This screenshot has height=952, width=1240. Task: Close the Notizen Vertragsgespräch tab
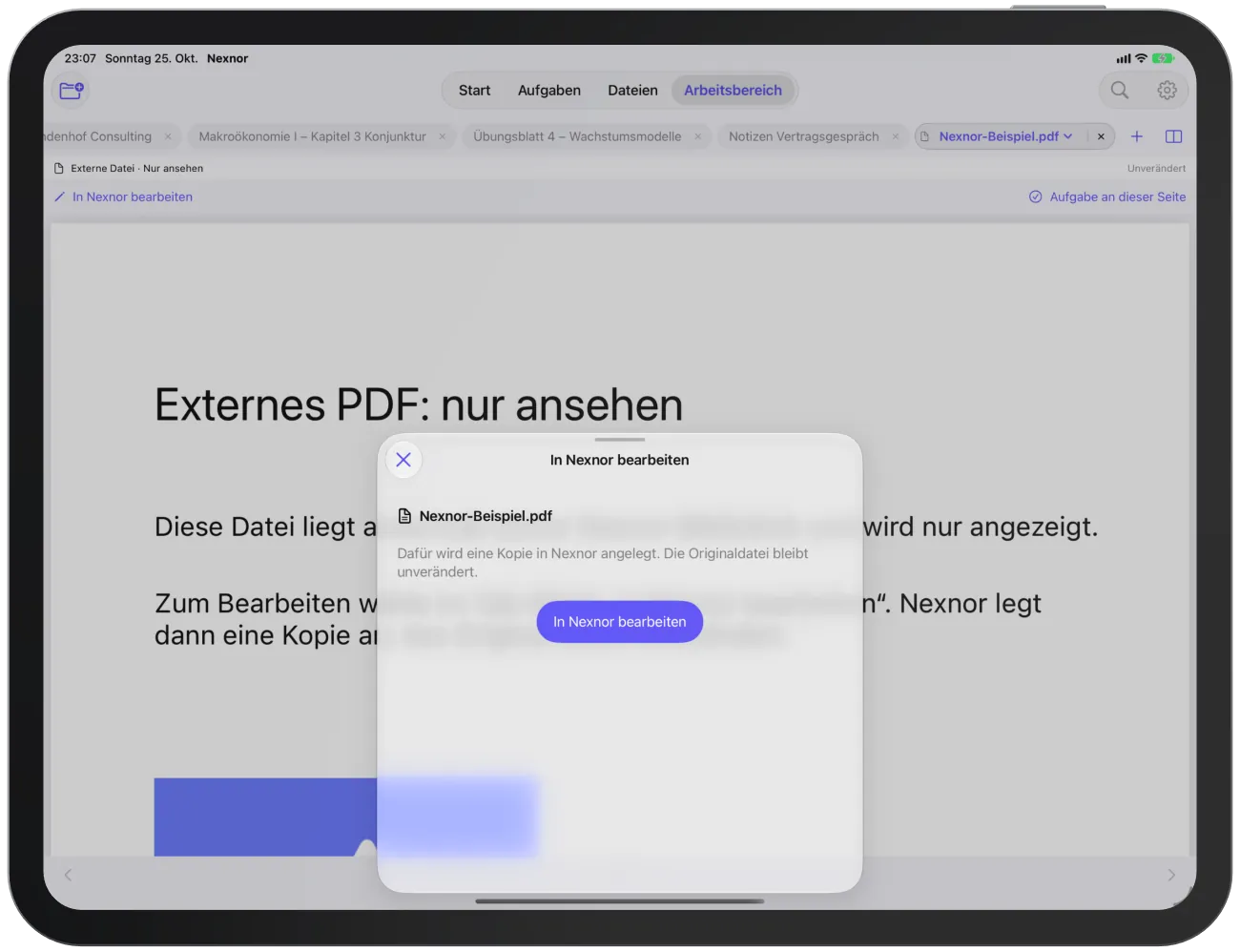pyautogui.click(x=895, y=136)
